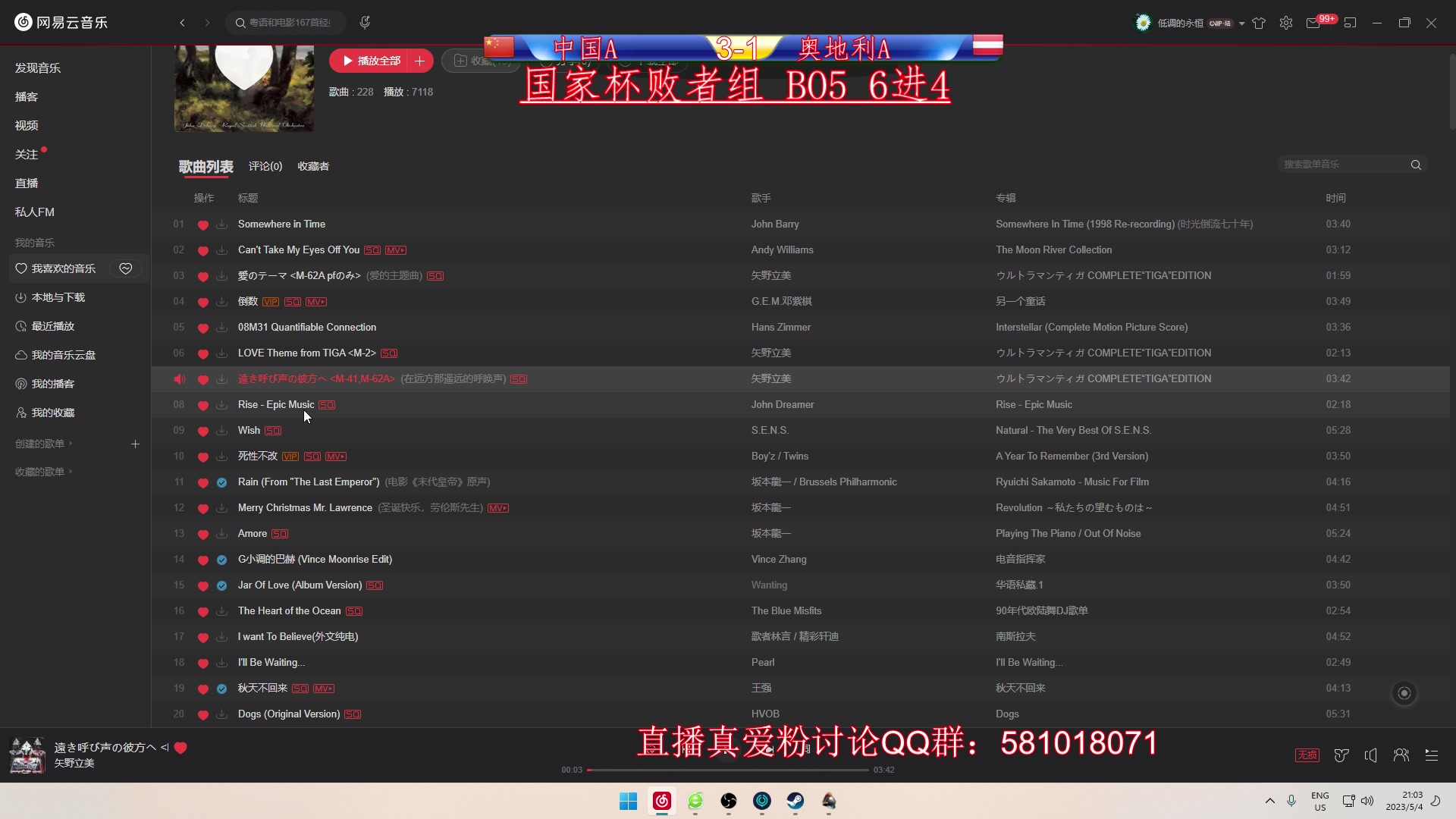Click the Windows Start button
The image size is (1456, 819).
tap(629, 801)
